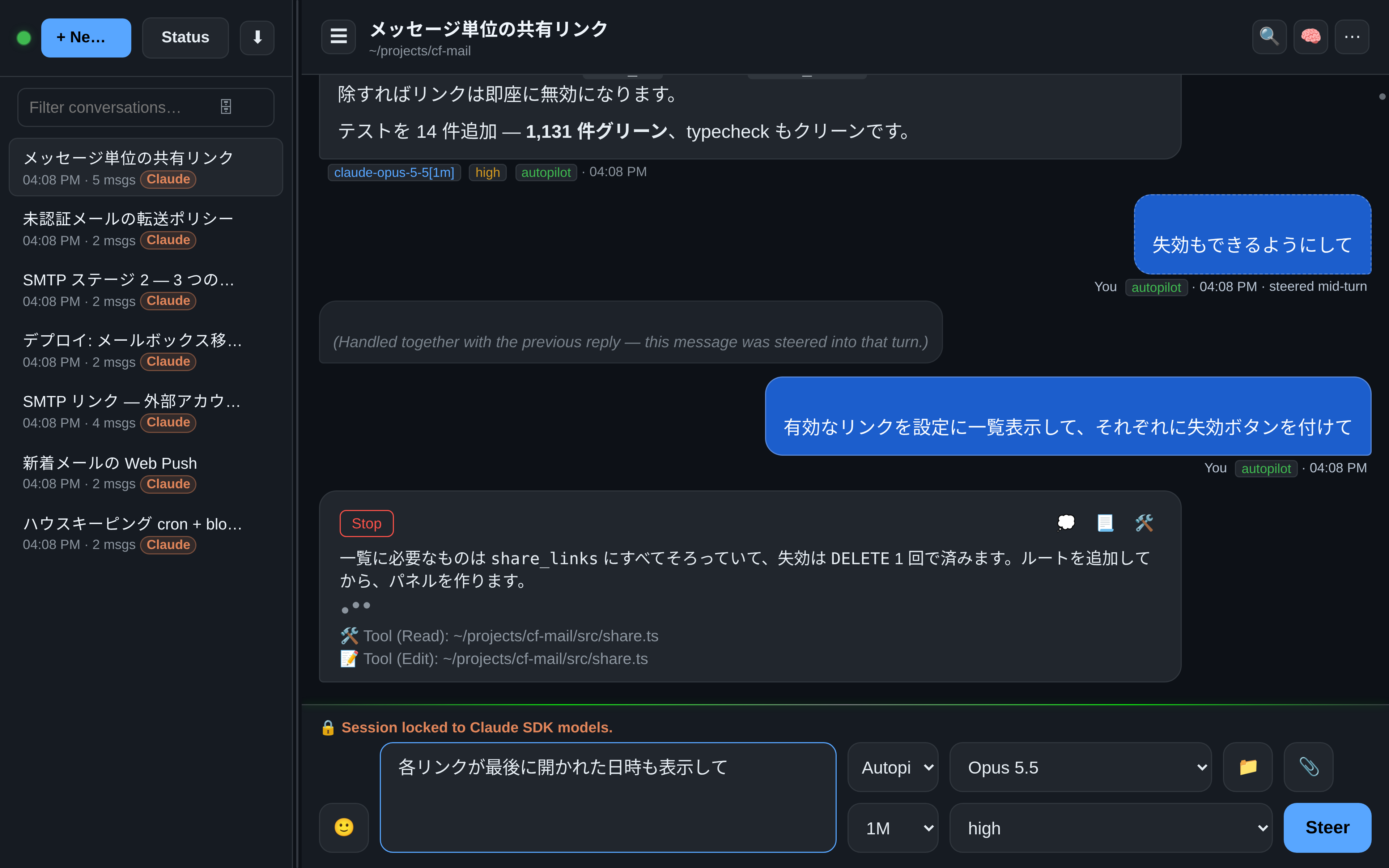The image size is (1389, 868).
Task: Open conversation SMTP リンク — 外部アカウ…
Action: coord(146,411)
